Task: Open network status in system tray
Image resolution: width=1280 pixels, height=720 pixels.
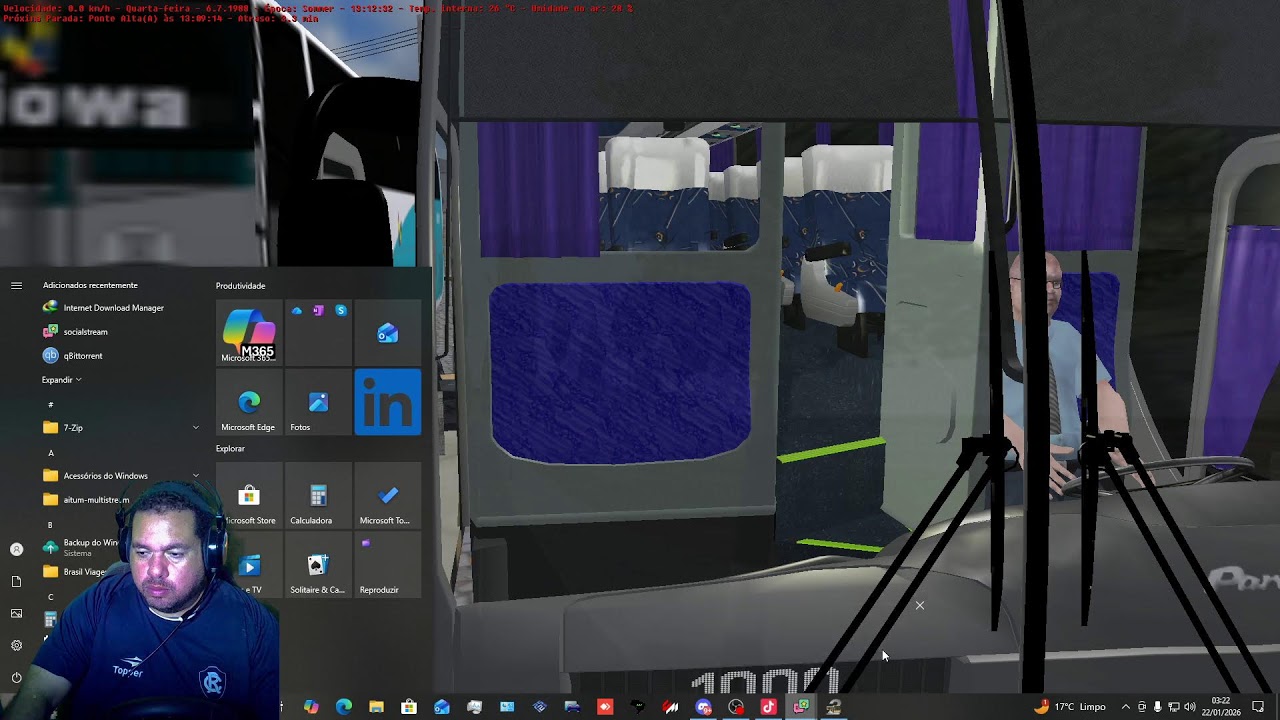Action: point(1174,707)
